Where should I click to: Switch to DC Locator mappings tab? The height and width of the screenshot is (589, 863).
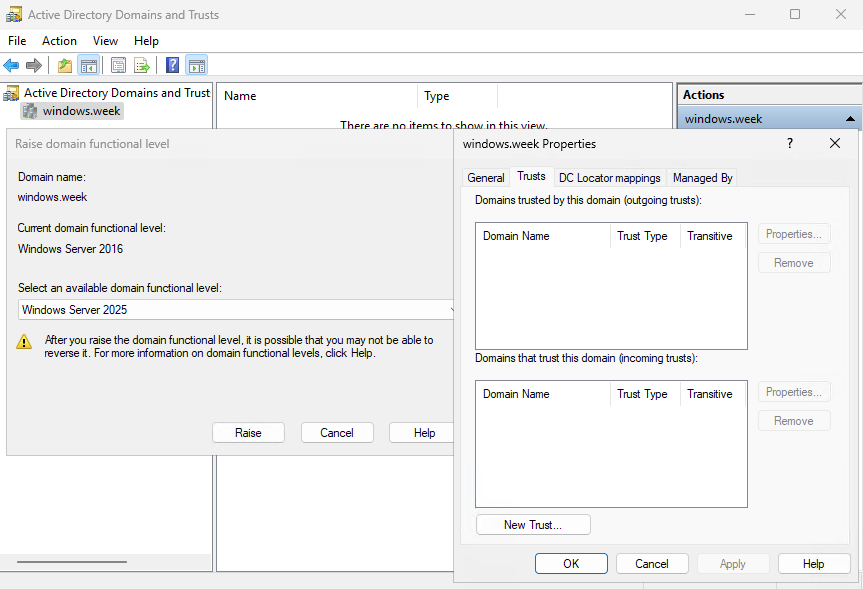pyautogui.click(x=609, y=178)
